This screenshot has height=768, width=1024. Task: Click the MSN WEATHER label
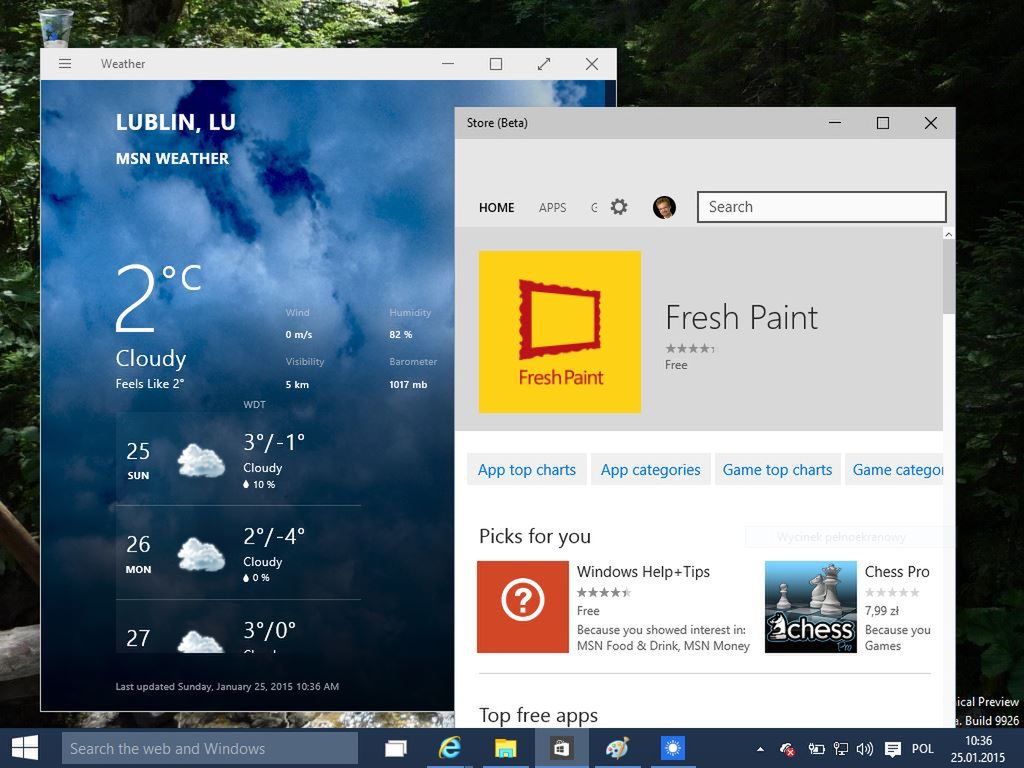click(x=172, y=159)
